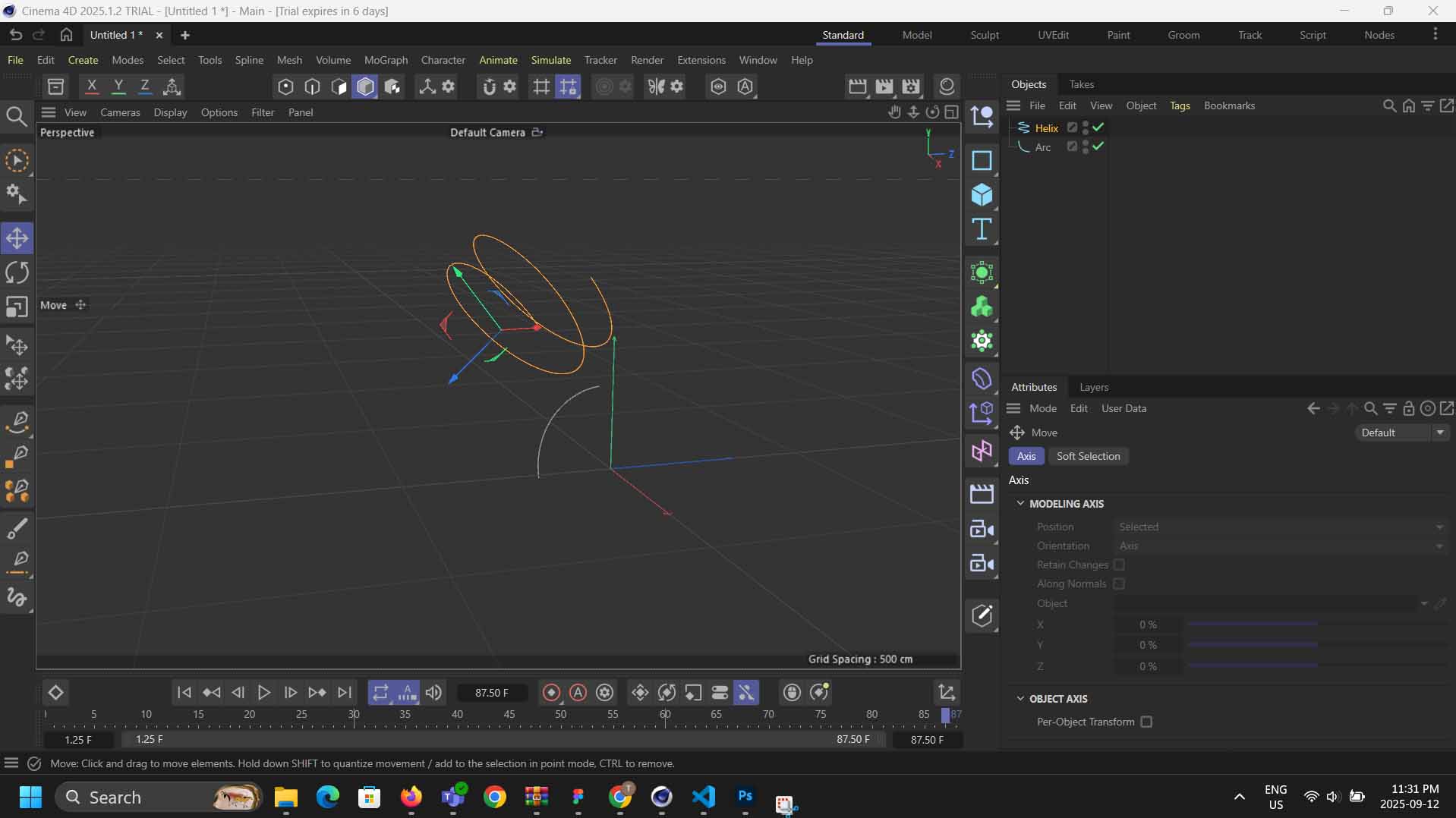Image resolution: width=1456 pixels, height=818 pixels.
Task: Collapse the MODELING AXIS section
Action: [x=1020, y=503]
